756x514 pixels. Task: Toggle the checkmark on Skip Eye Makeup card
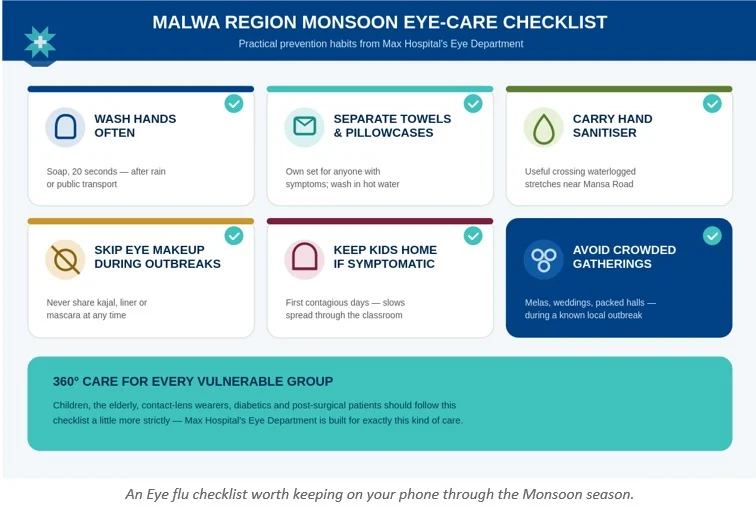[x=234, y=236]
